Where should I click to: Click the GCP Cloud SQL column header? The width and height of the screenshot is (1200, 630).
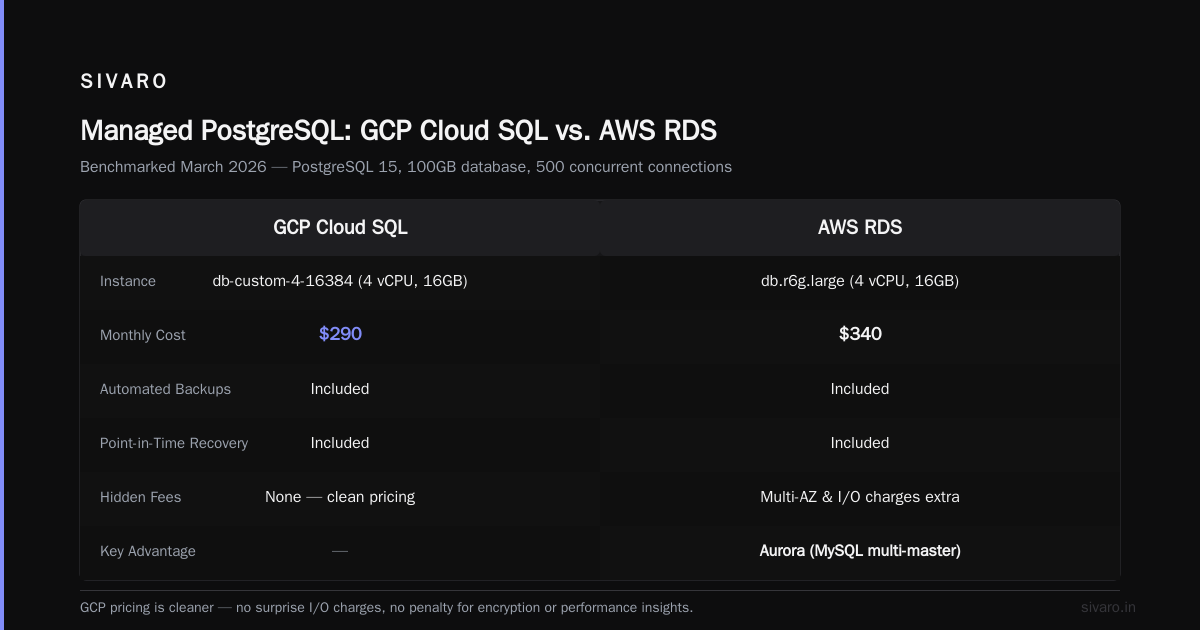click(x=340, y=227)
